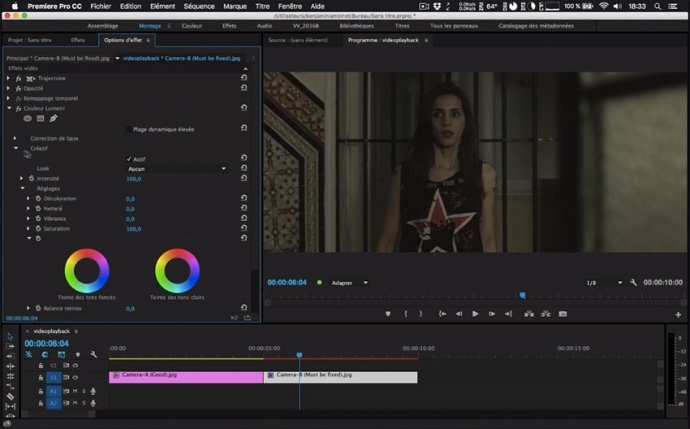Add a marker in the program monitor
The height and width of the screenshot is (429, 690).
388,314
